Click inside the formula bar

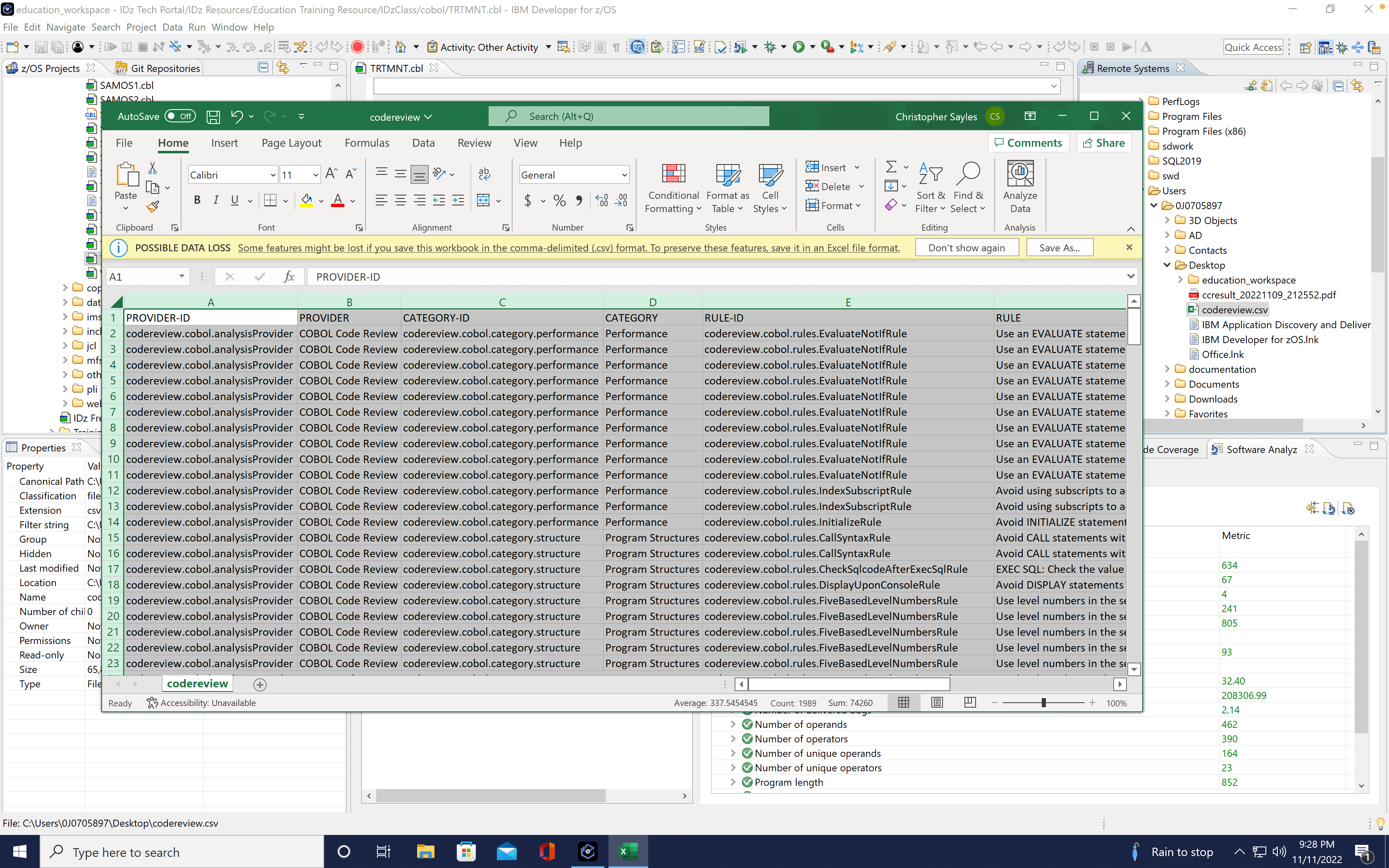pyautogui.click(x=574, y=276)
